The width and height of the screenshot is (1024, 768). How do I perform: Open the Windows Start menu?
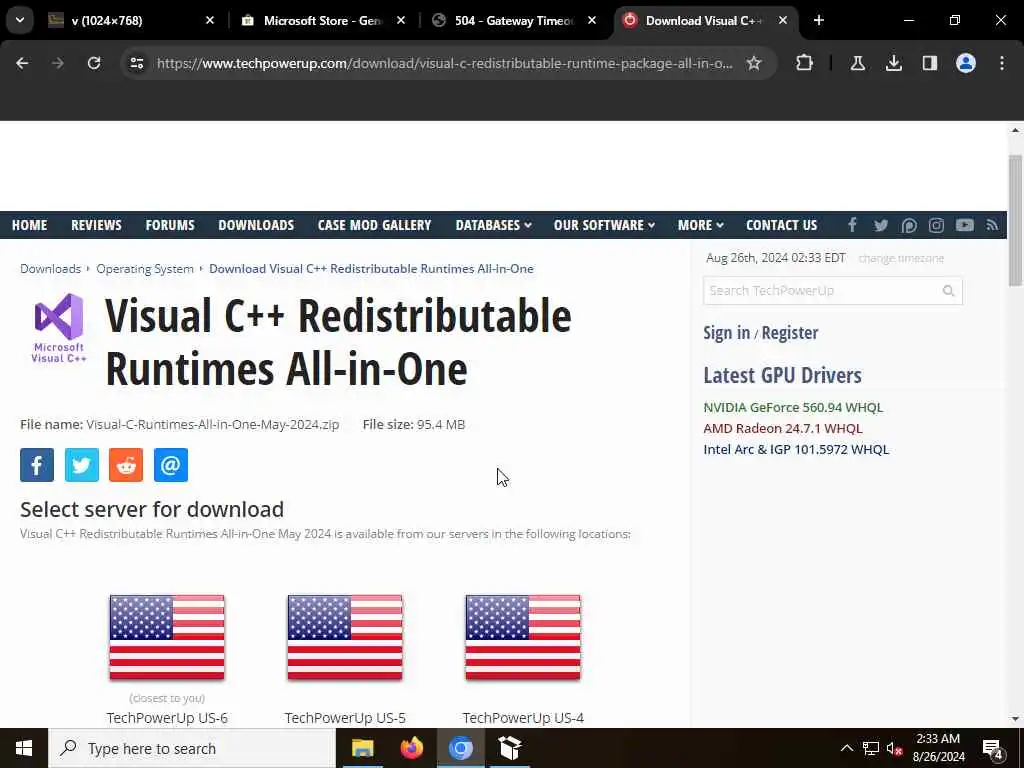24,748
